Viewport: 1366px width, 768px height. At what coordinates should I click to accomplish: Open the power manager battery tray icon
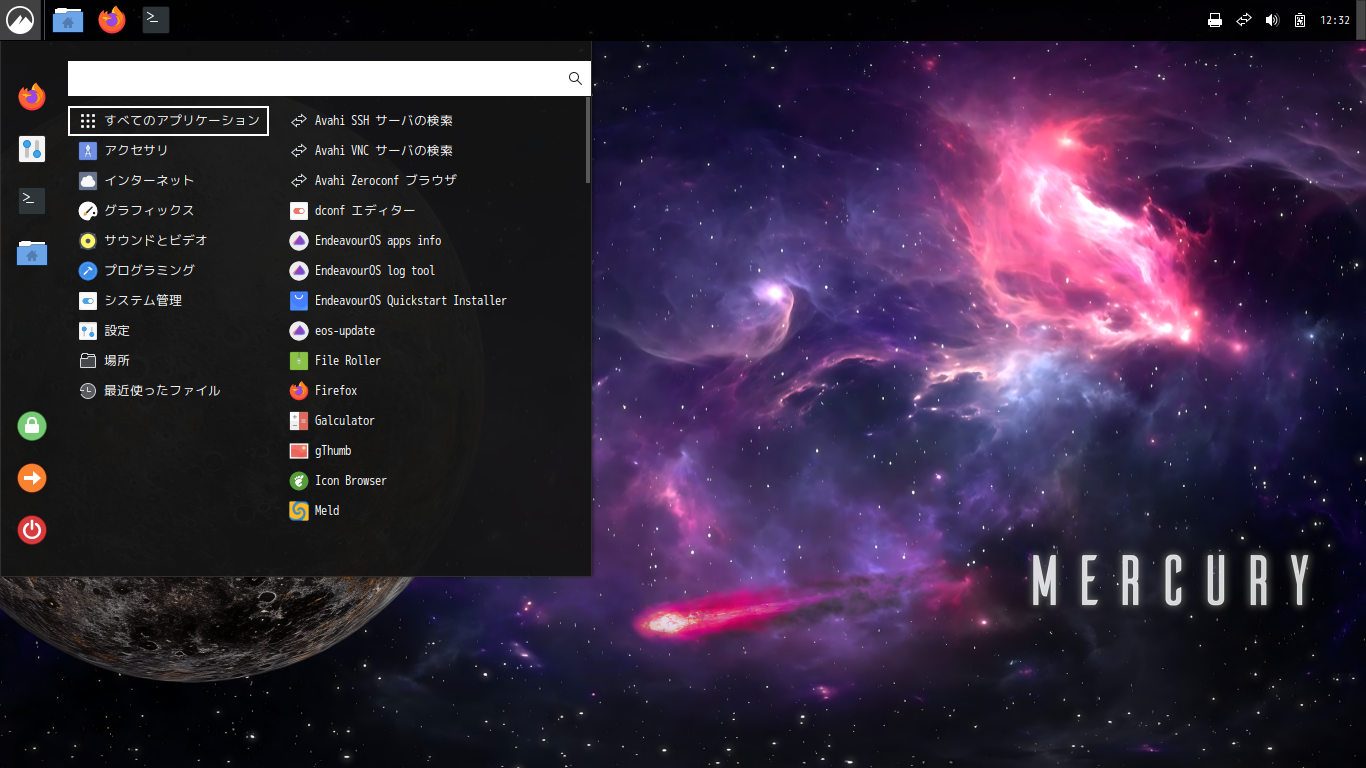[1300, 20]
